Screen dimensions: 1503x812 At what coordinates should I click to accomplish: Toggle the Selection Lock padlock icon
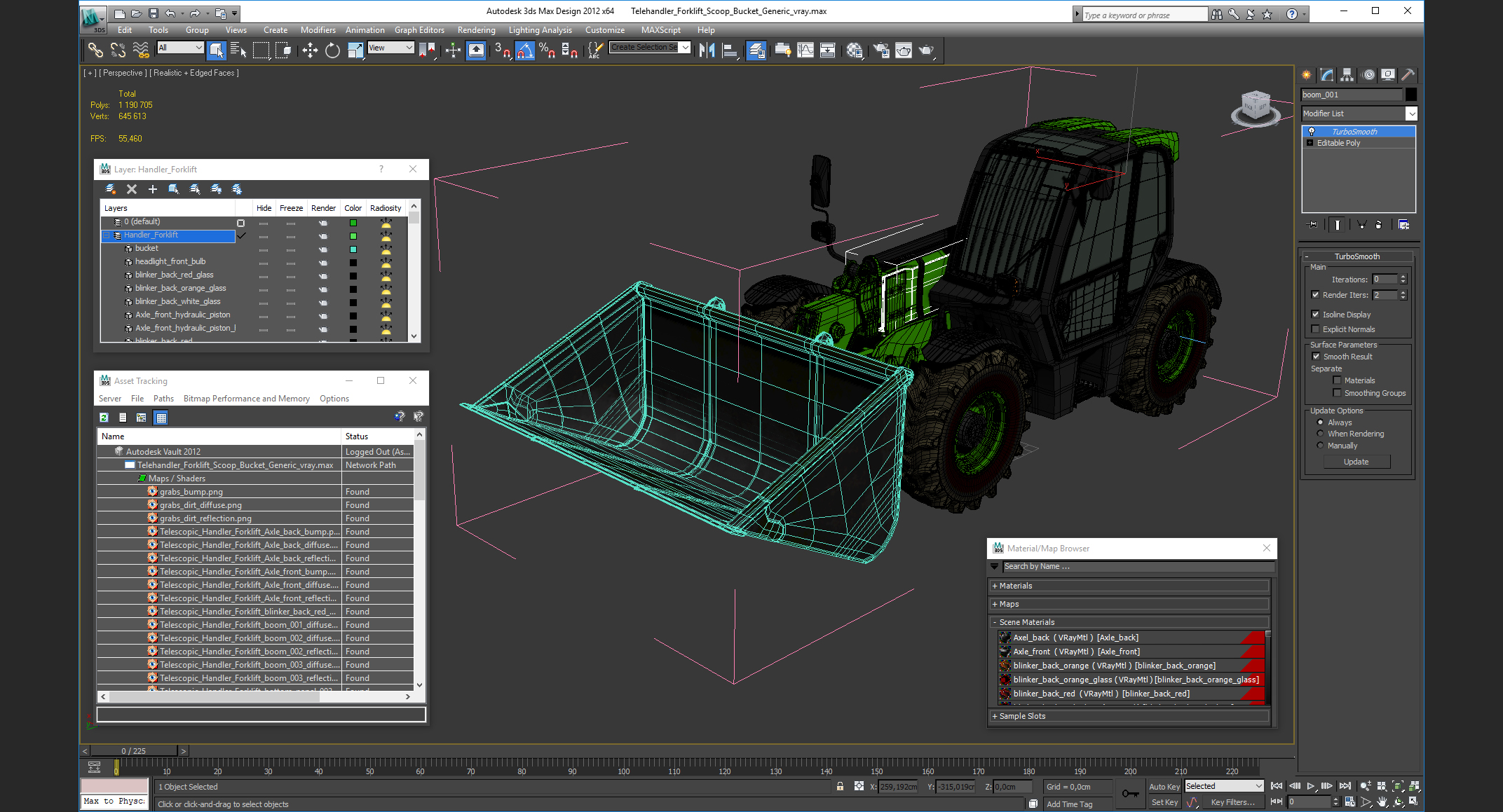click(x=840, y=786)
